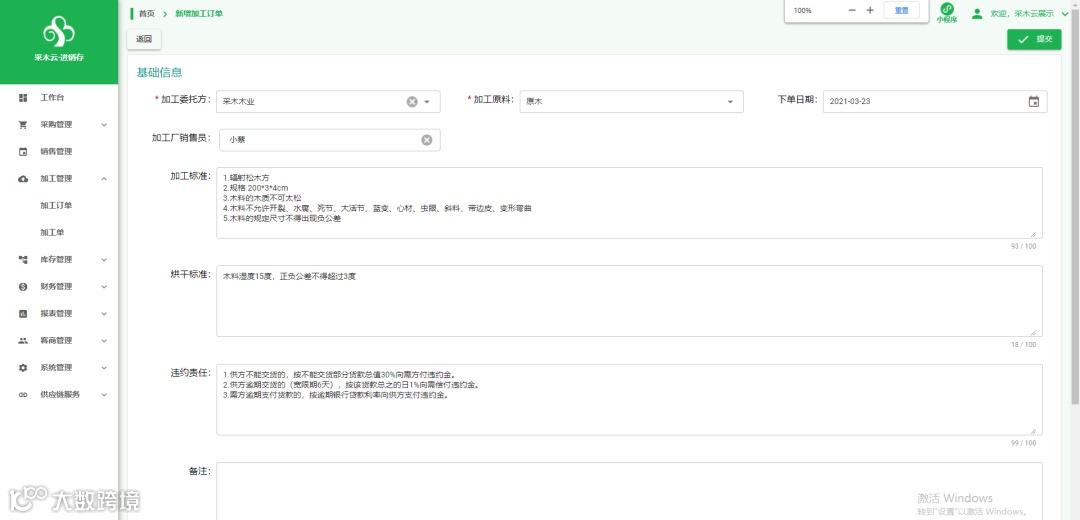Go to 首页 via breadcrumb
This screenshot has height=520, width=1080.
(x=147, y=13)
